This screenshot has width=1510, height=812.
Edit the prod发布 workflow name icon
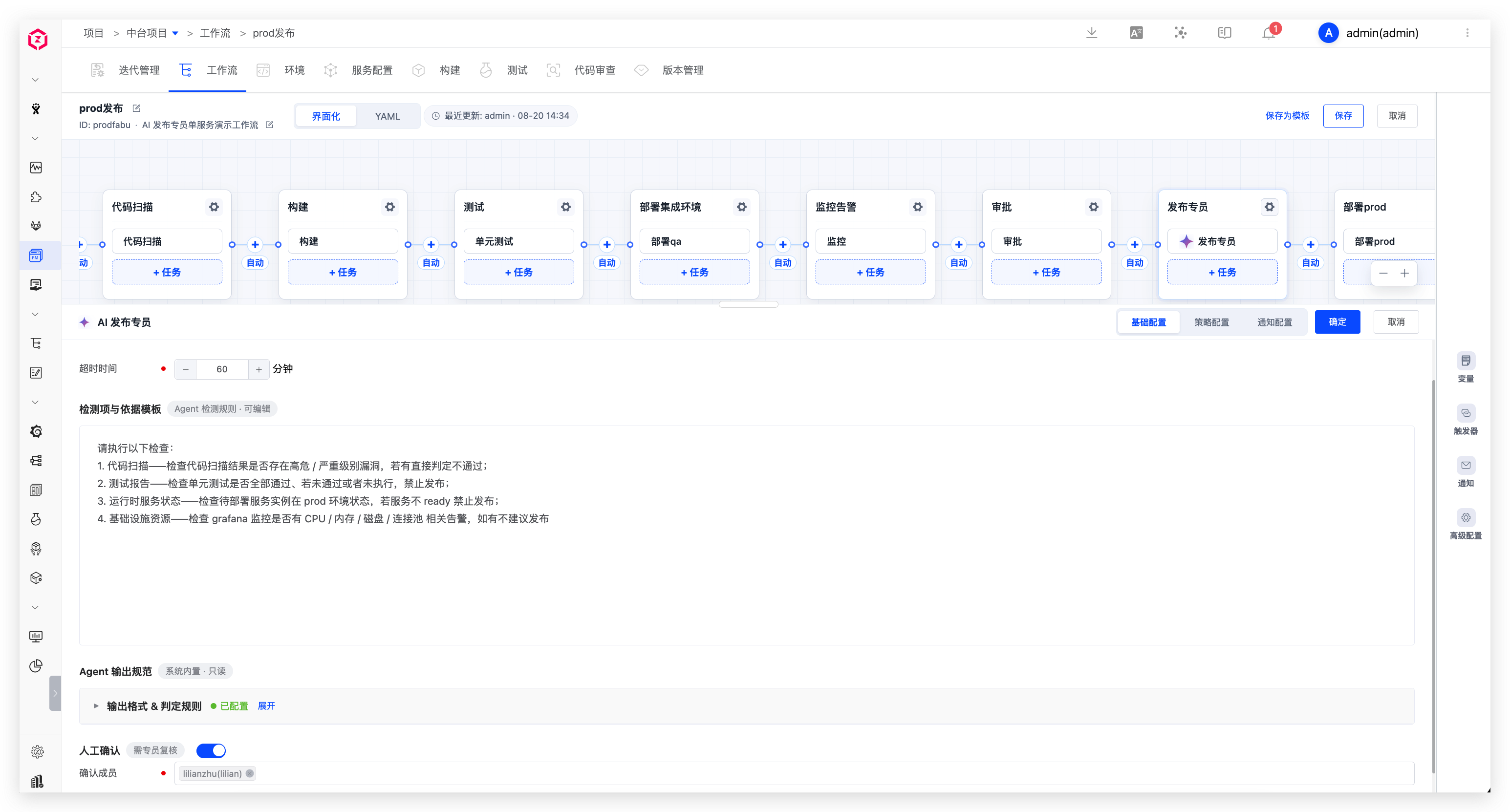tap(136, 108)
